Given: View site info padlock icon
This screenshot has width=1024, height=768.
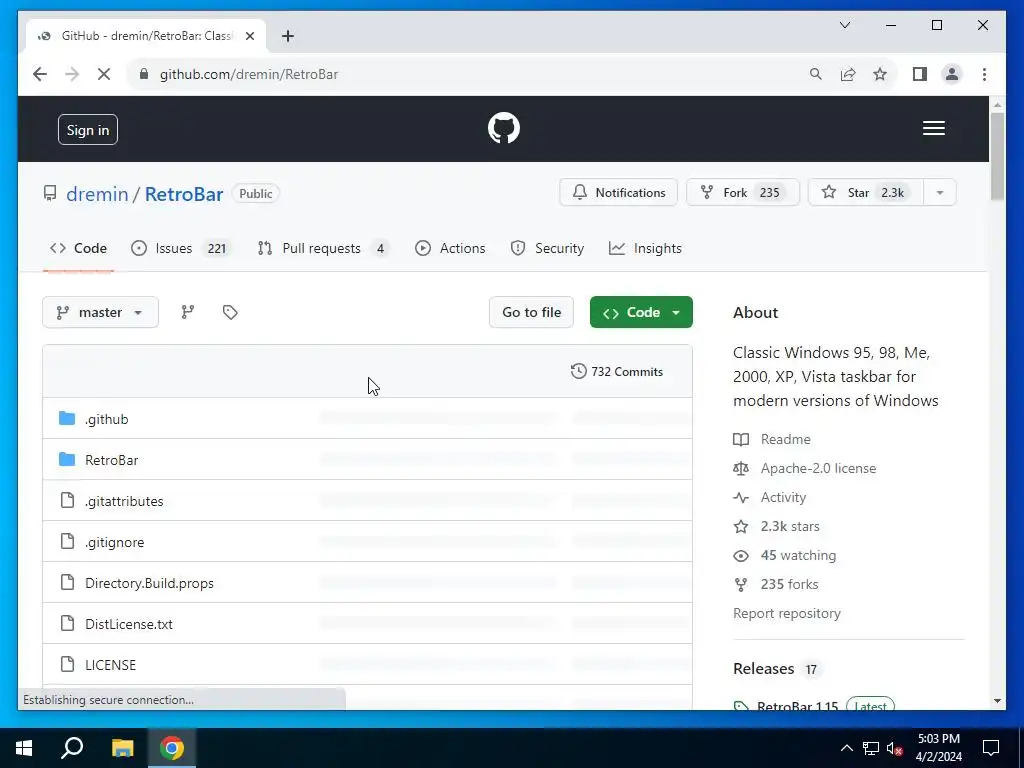Looking at the screenshot, I should pyautogui.click(x=144, y=74).
